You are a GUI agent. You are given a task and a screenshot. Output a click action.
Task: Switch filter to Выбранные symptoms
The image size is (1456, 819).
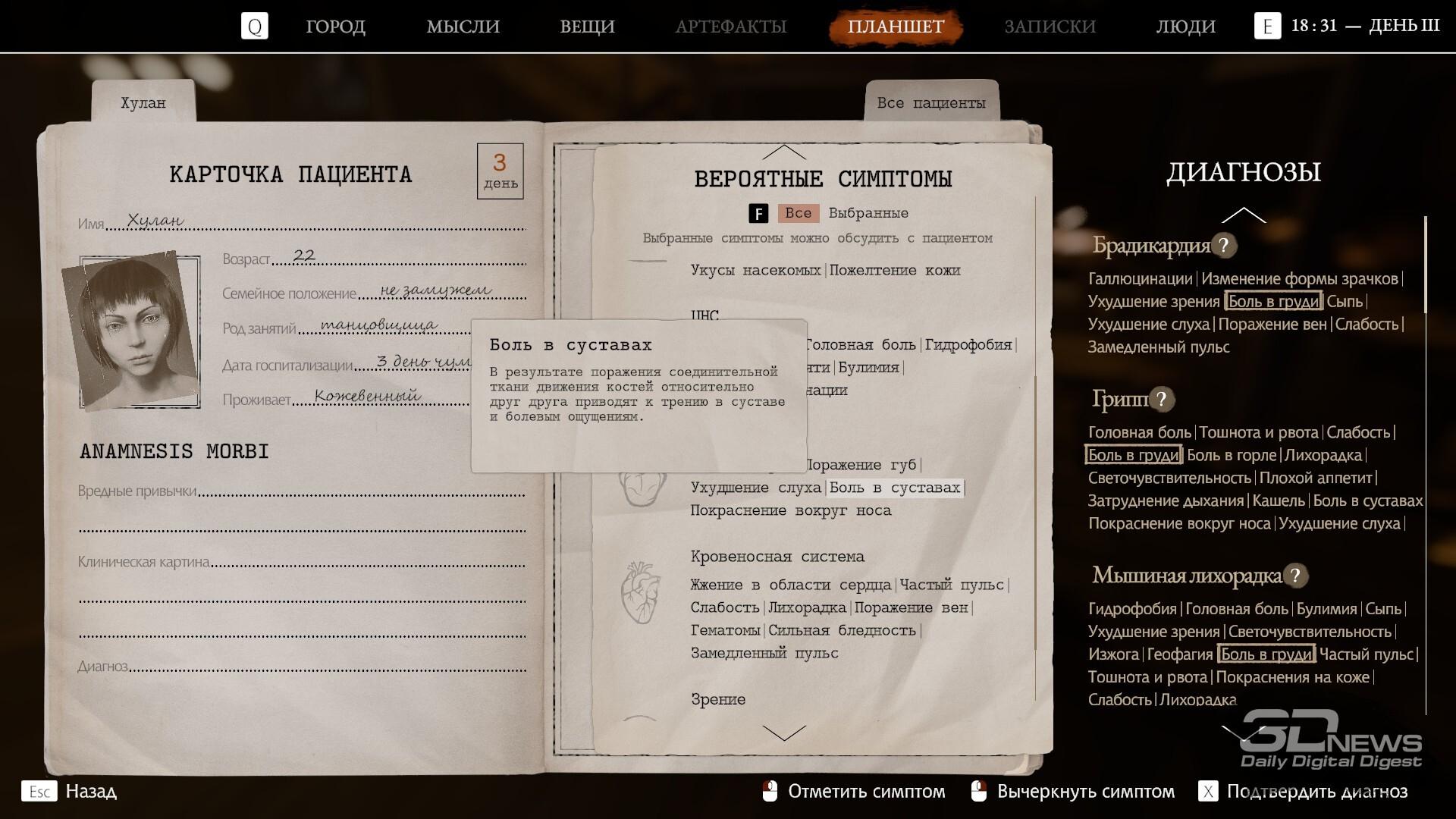(x=868, y=213)
